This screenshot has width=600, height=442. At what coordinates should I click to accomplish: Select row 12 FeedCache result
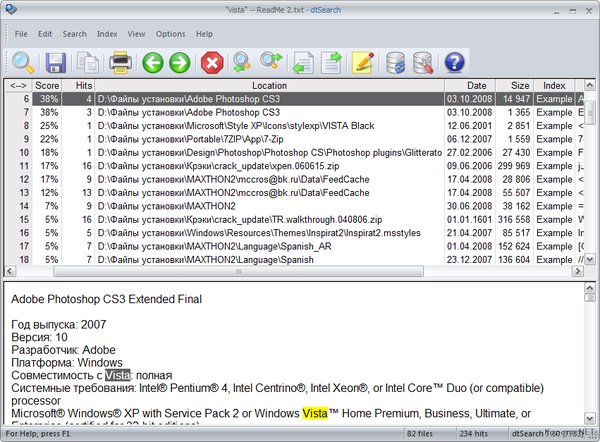294,179
